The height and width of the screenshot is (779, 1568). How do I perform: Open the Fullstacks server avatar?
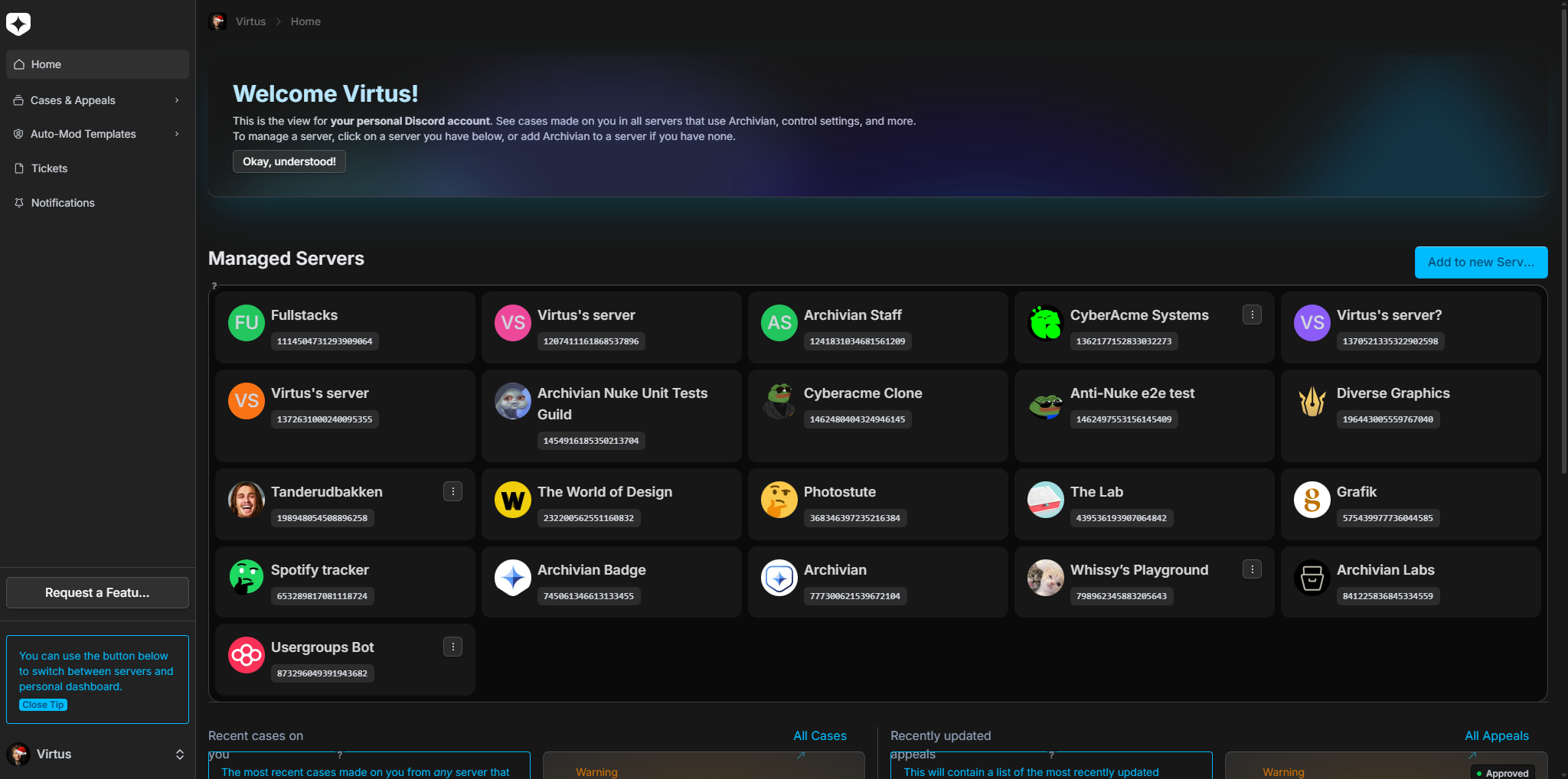point(247,323)
